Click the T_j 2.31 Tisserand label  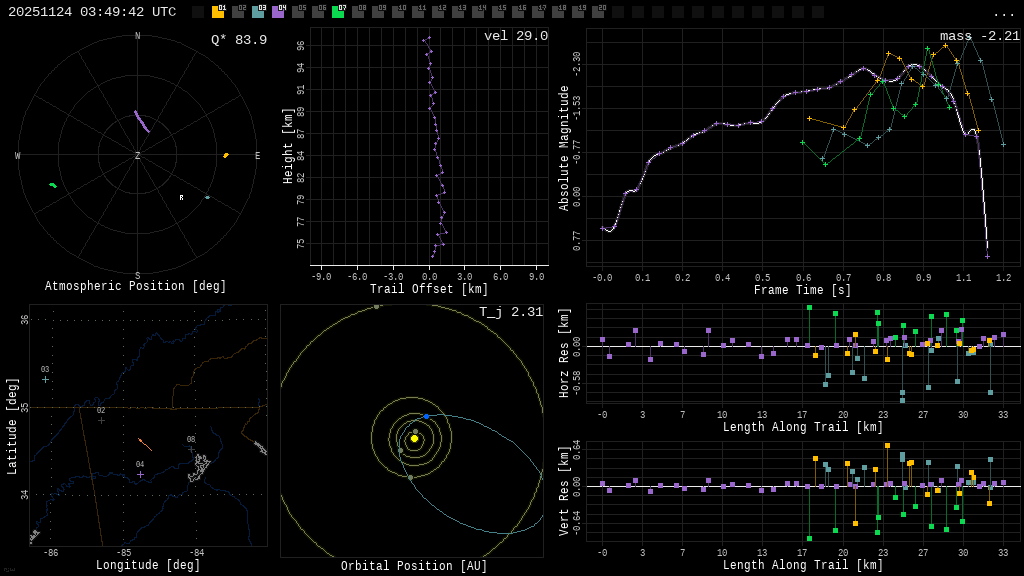coord(510,312)
